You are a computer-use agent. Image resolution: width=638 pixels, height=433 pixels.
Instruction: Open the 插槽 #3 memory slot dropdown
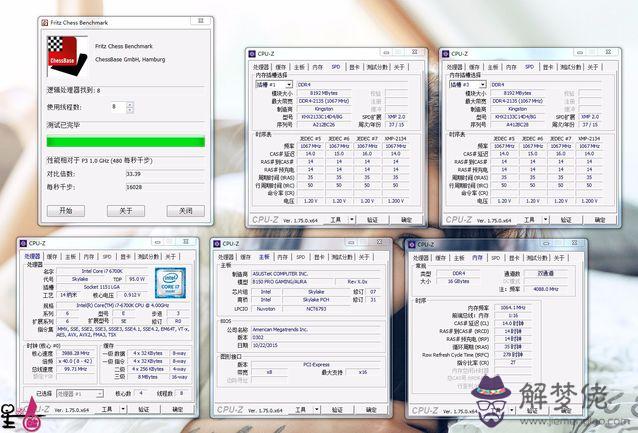[480, 85]
